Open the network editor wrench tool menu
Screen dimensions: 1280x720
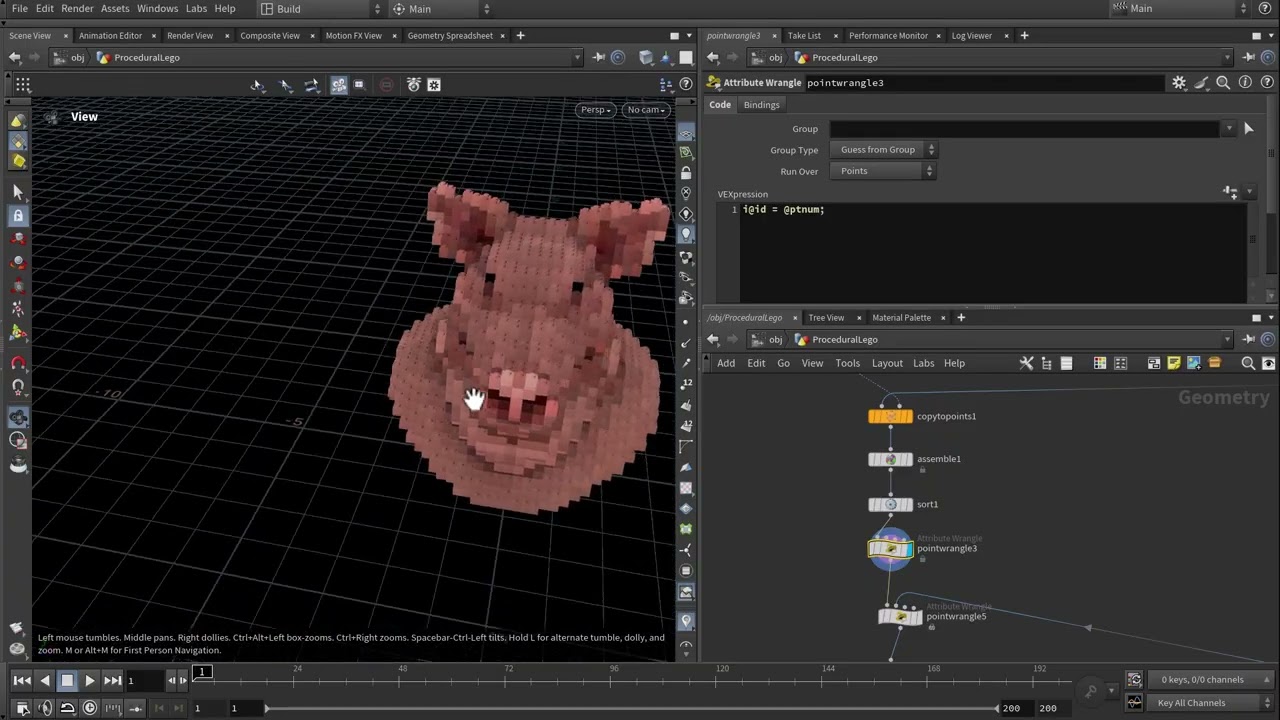point(1026,363)
